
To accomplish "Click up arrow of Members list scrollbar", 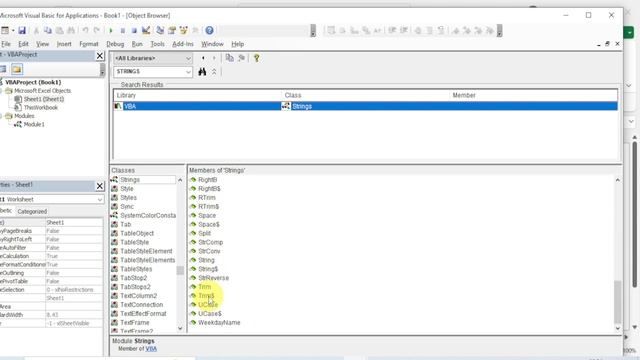I will click(x=618, y=180).
